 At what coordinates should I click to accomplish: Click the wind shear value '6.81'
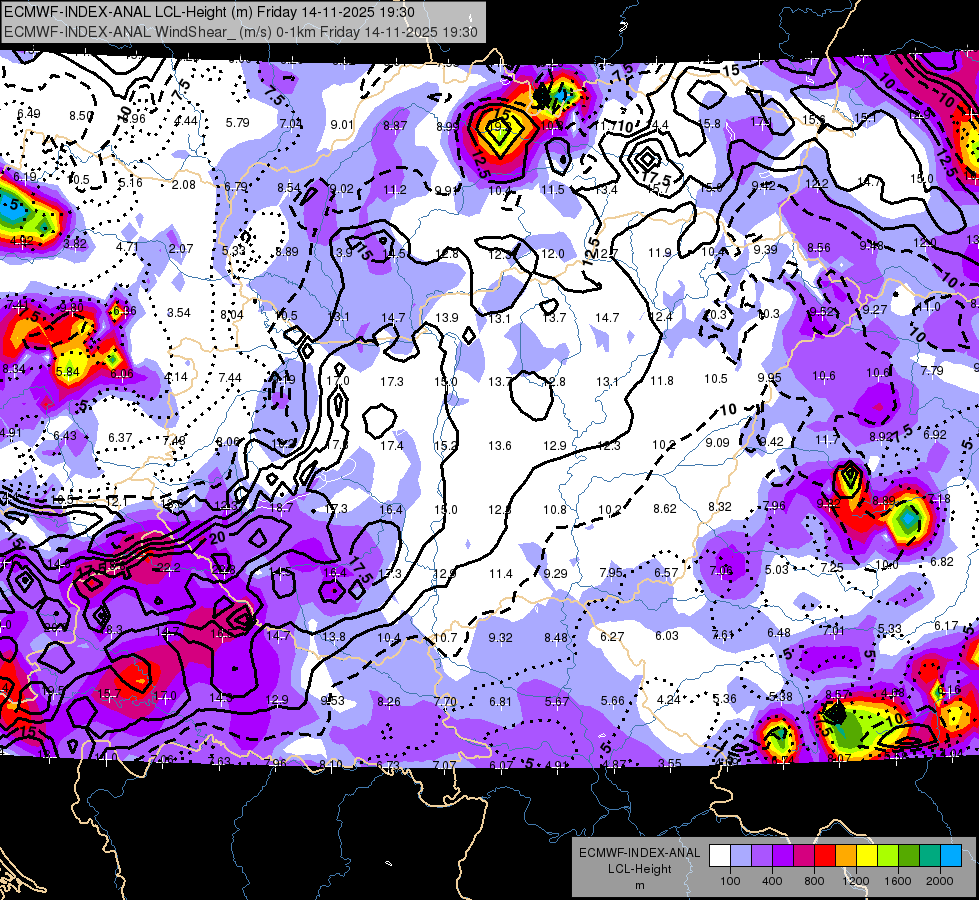tap(500, 701)
